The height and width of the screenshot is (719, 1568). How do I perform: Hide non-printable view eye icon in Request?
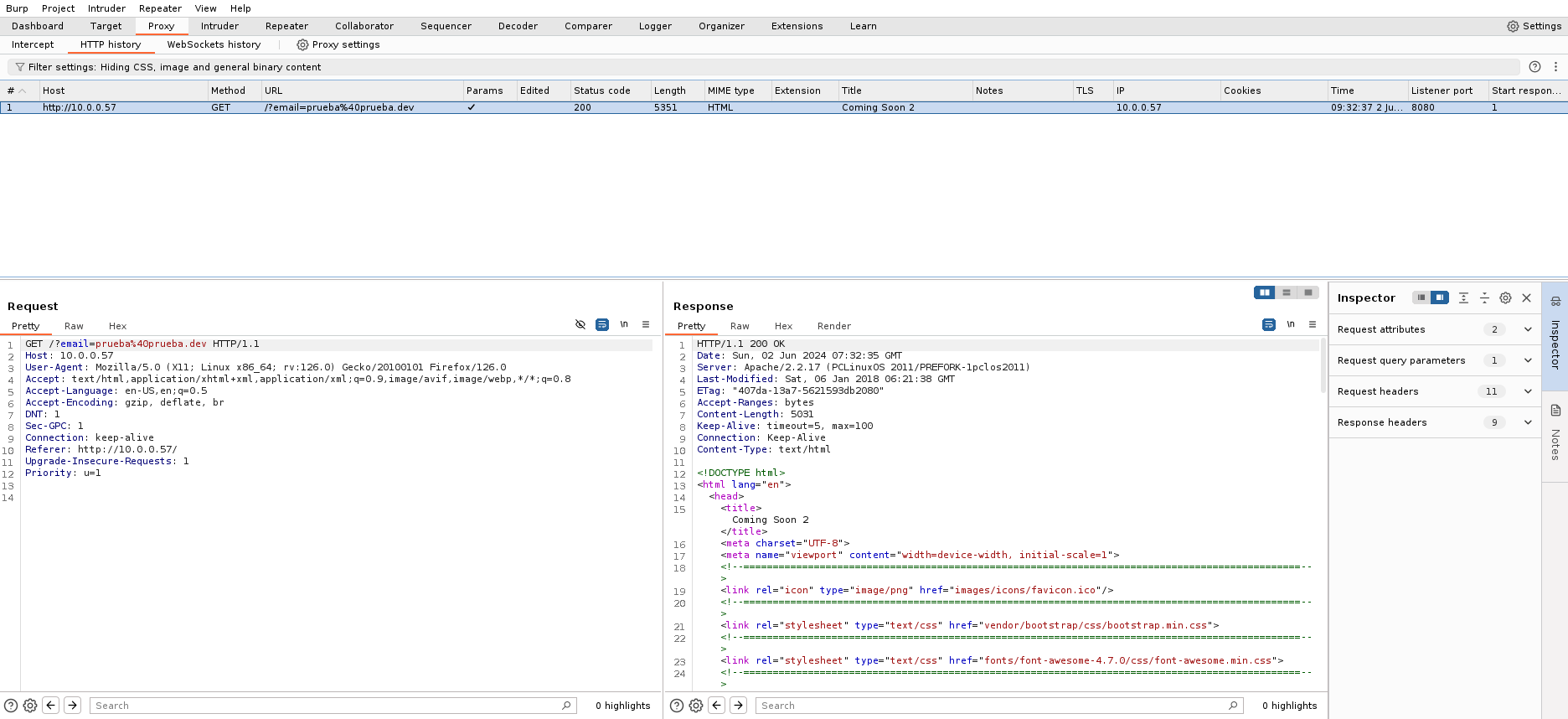point(580,324)
